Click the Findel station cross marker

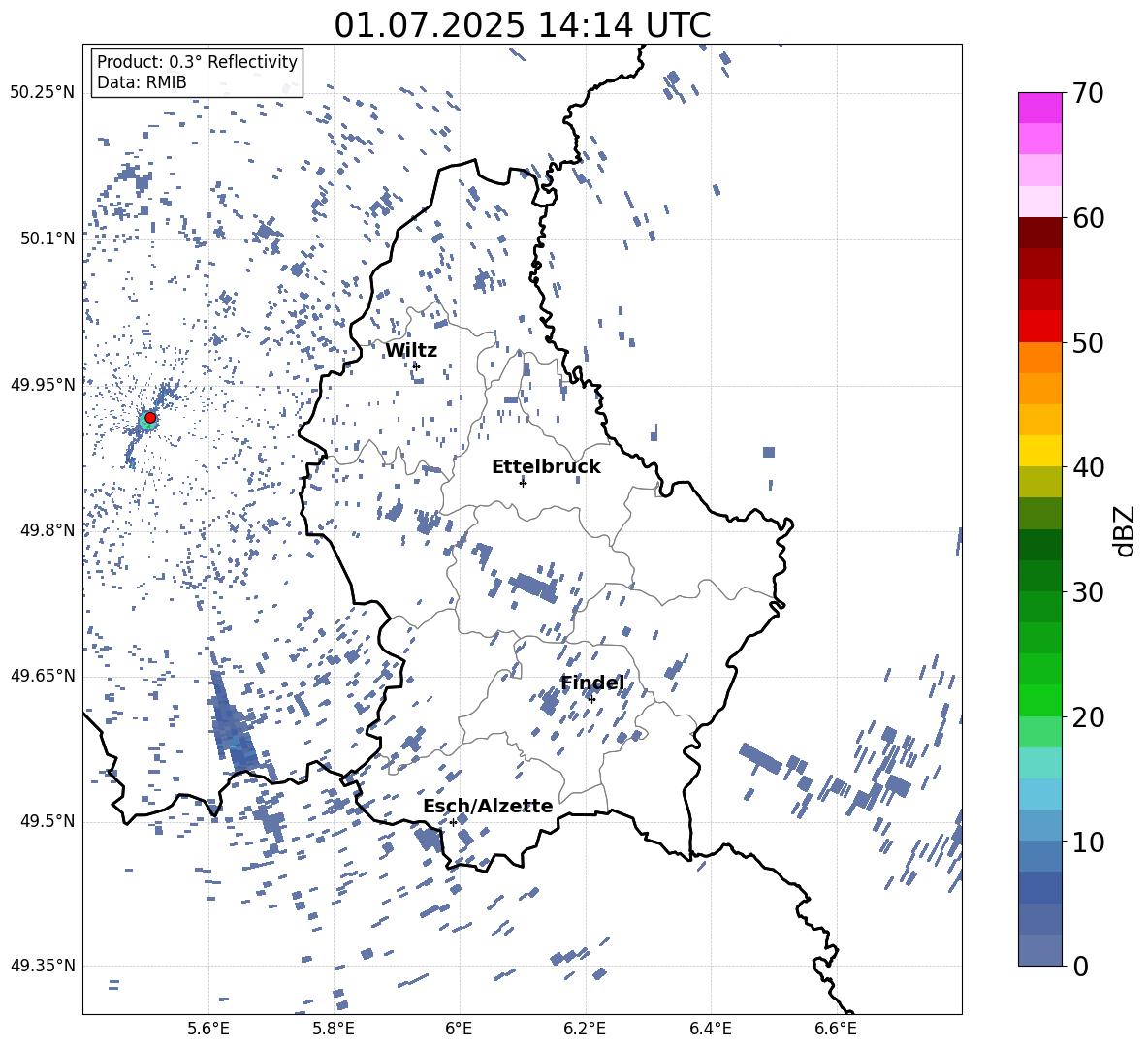[591, 699]
